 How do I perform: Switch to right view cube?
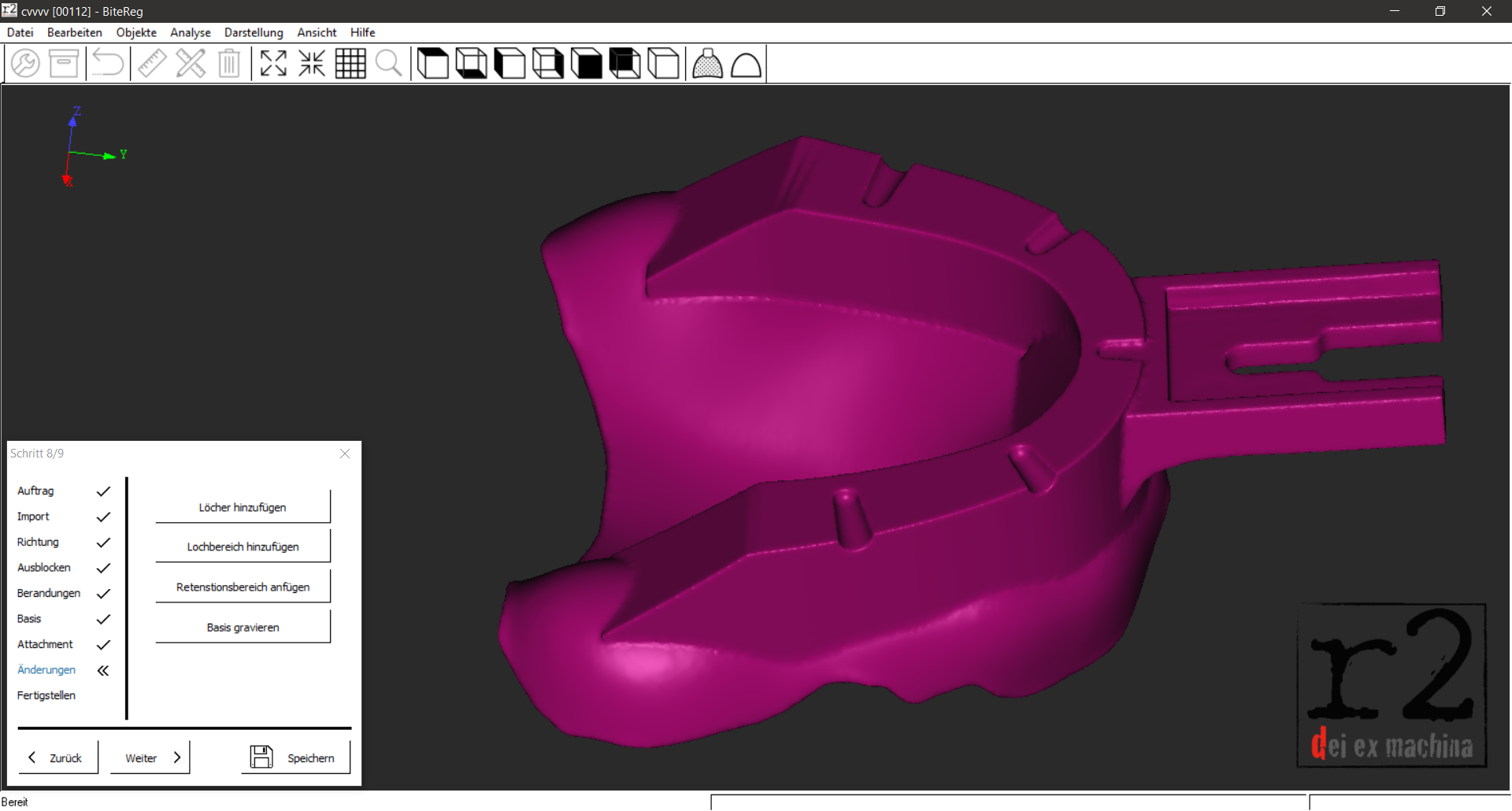point(548,63)
